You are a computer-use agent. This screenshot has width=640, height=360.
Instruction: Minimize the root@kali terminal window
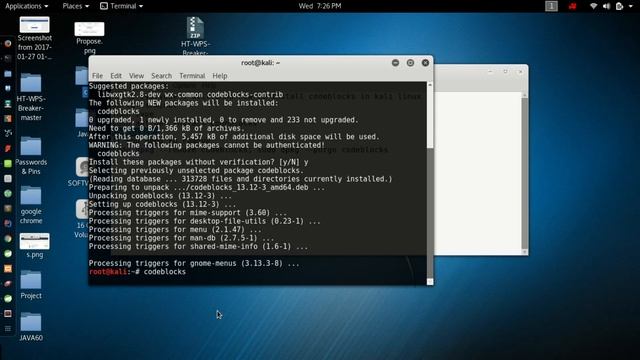tap(395, 63)
